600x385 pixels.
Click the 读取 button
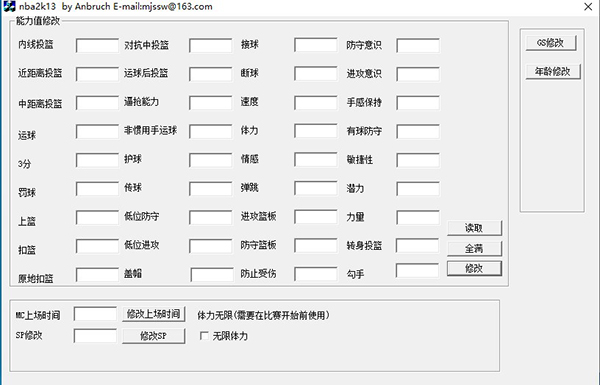[x=474, y=228]
